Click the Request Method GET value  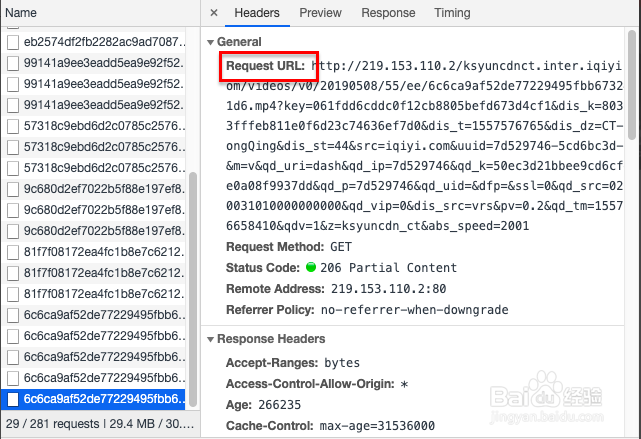(341, 247)
